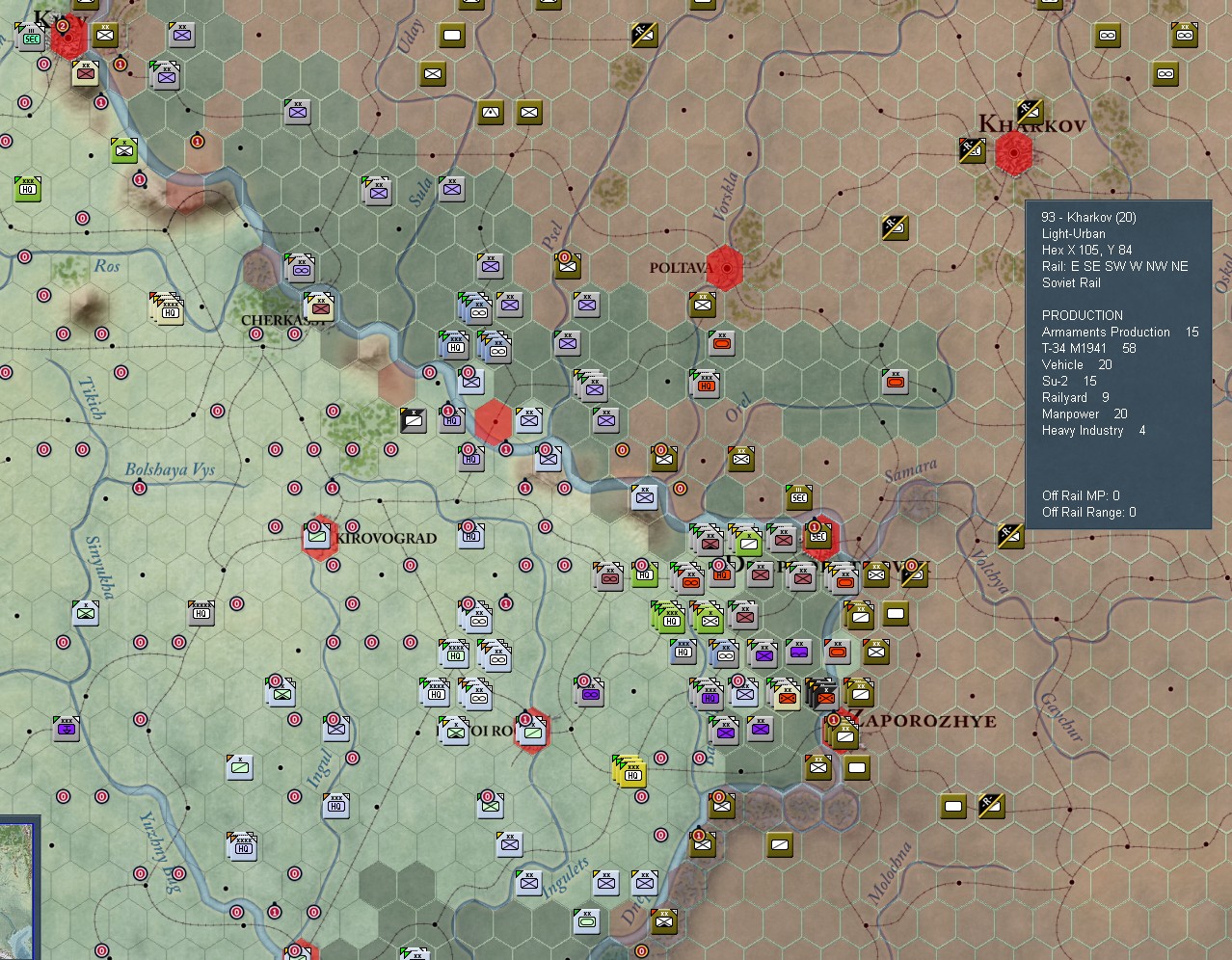Screen dimensions: 1232x960
Task: Click the 'Manpower 20' entry
Action: click(x=1085, y=413)
